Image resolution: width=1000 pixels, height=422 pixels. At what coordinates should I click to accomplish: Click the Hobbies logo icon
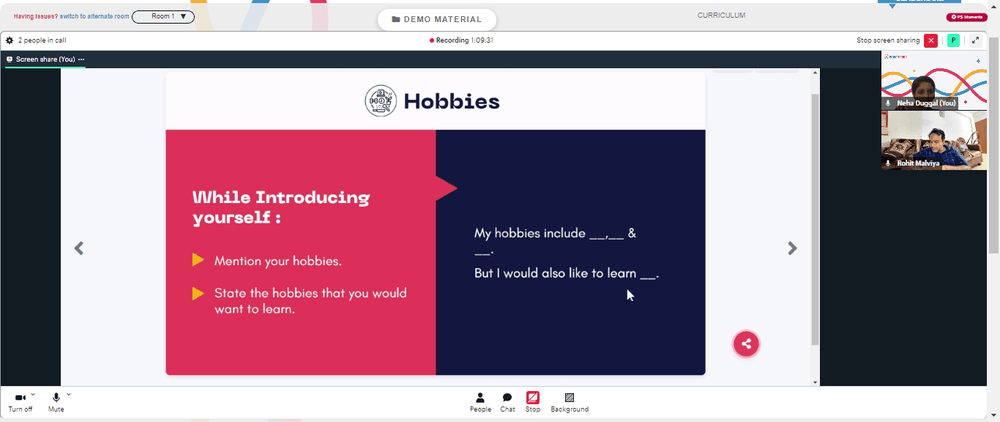[x=381, y=101]
